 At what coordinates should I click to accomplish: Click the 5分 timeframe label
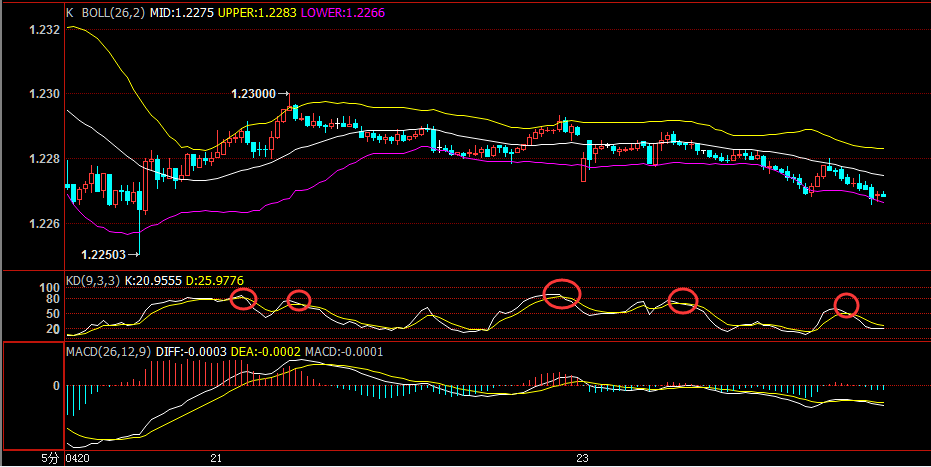click(x=50, y=458)
